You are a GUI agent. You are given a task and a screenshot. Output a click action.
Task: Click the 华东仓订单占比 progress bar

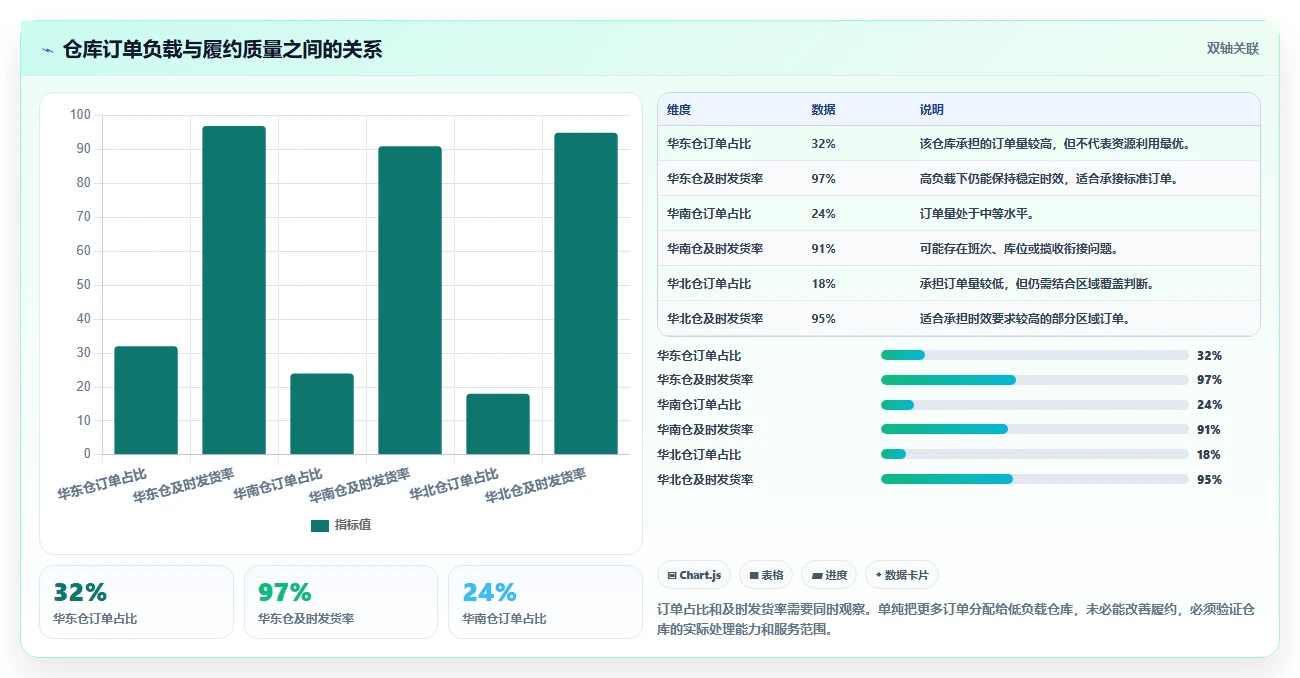tap(1035, 355)
